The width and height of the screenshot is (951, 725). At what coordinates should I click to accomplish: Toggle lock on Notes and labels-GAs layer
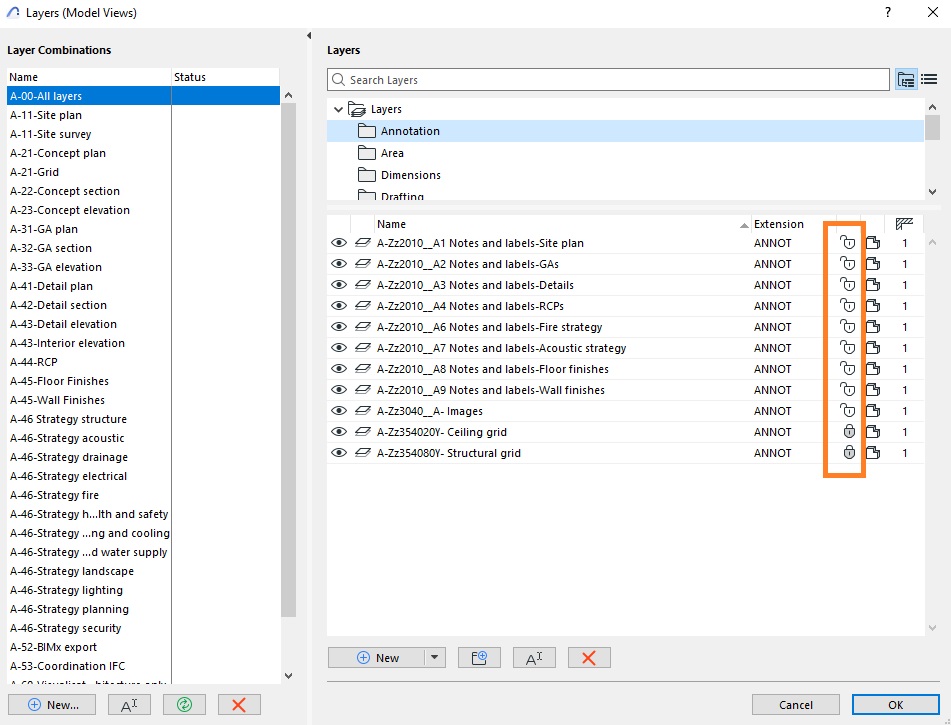click(x=847, y=264)
